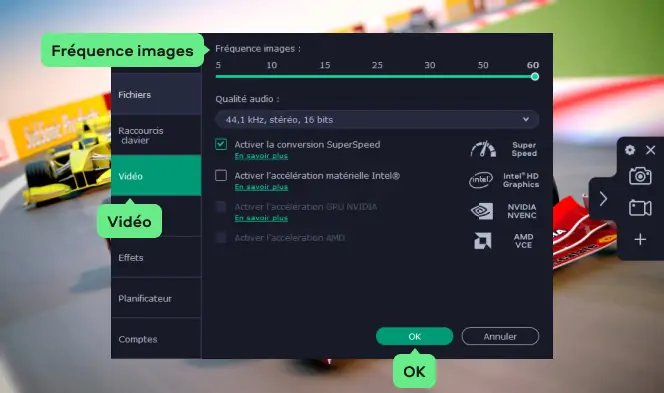
Task: Click the NVIDIA NVENC logo icon
Action: click(482, 211)
